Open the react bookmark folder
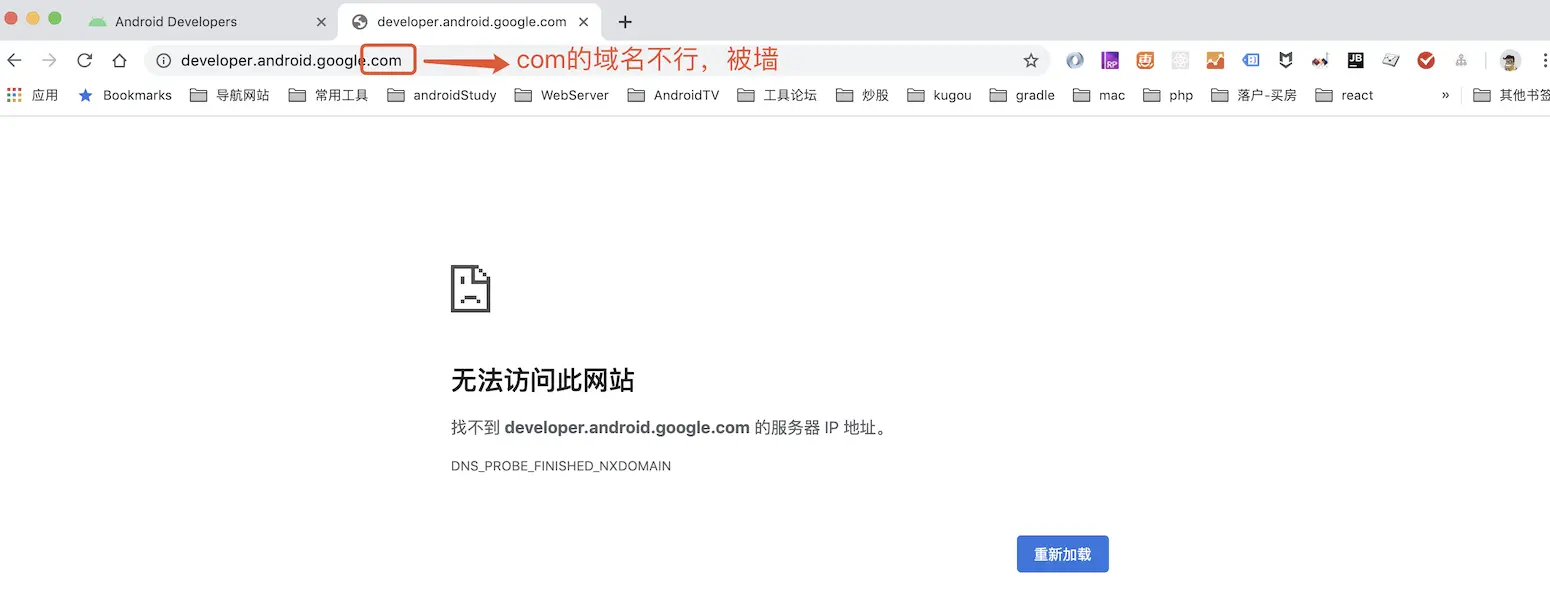The image size is (1550, 600). tap(1344, 95)
